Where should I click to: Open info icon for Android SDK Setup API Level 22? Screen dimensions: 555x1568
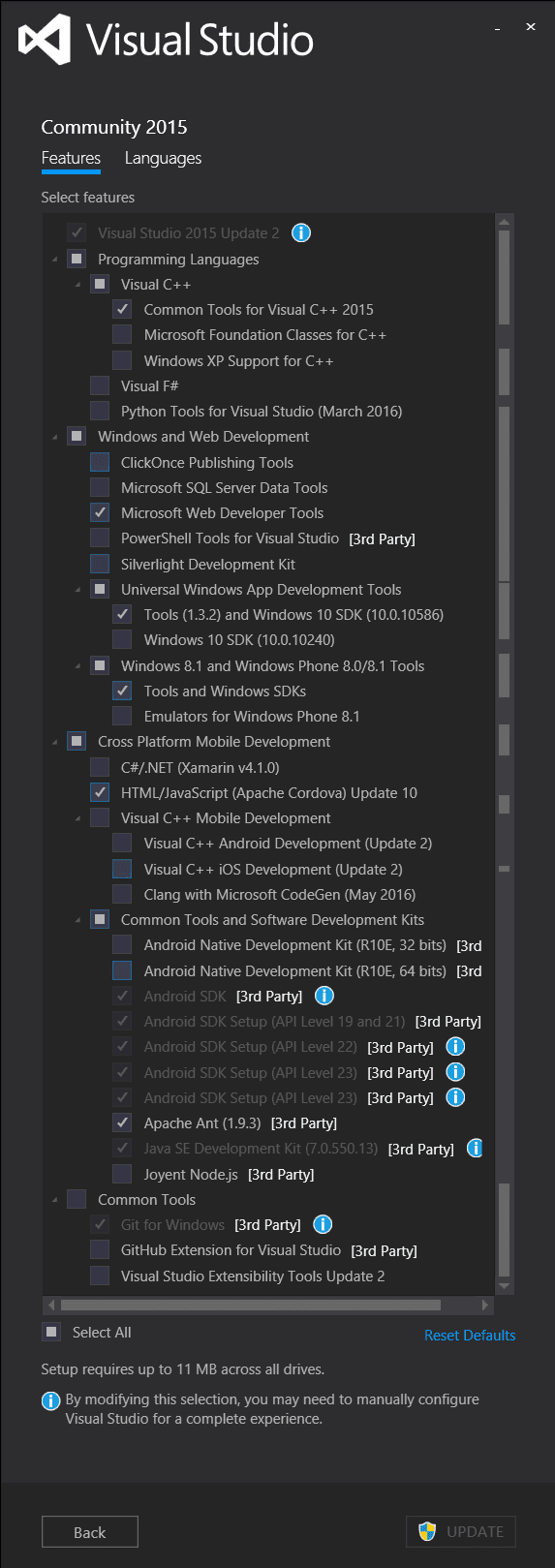click(x=455, y=1047)
